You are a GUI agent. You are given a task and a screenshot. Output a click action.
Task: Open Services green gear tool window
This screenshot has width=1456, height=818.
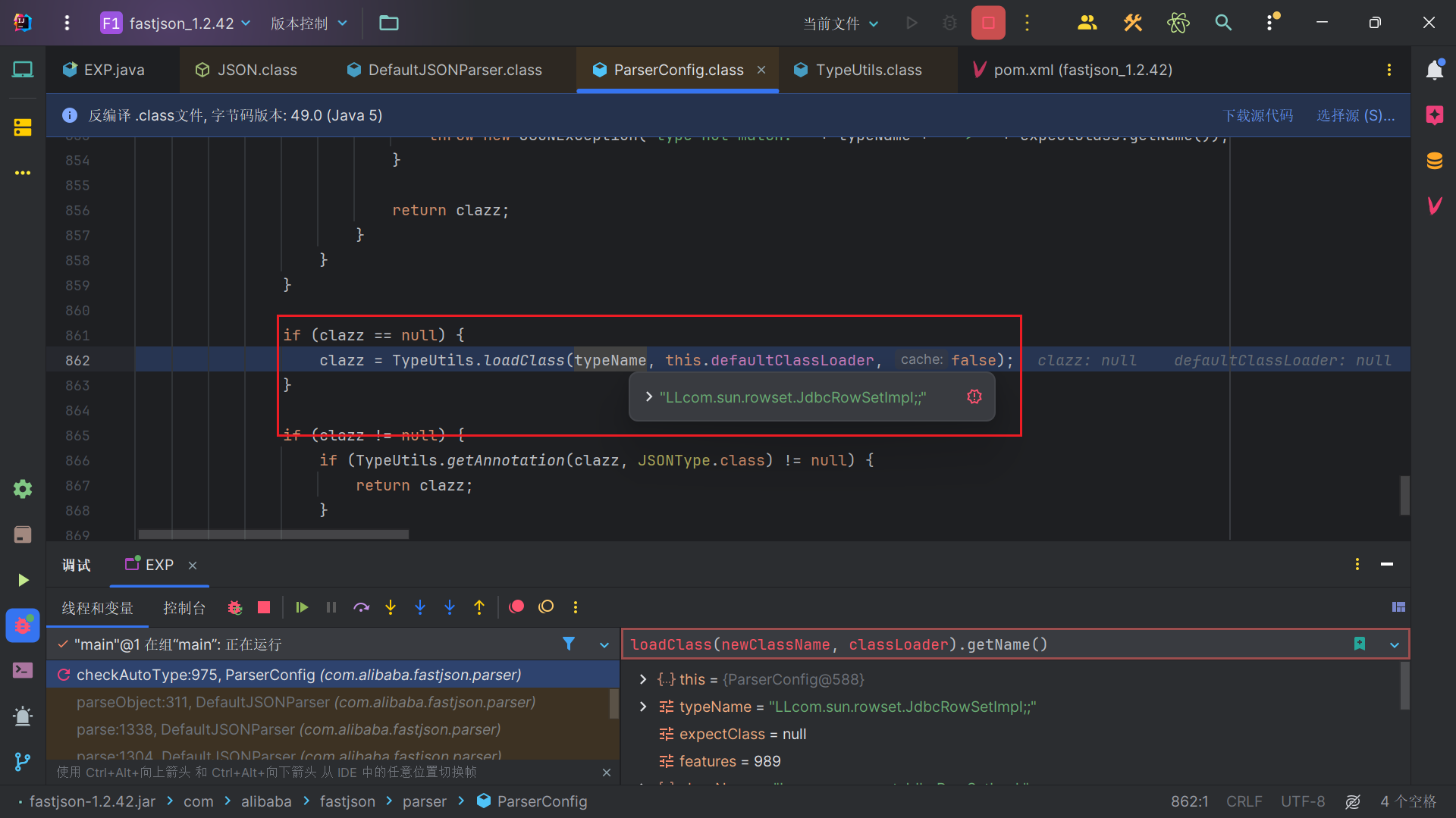tap(23, 489)
